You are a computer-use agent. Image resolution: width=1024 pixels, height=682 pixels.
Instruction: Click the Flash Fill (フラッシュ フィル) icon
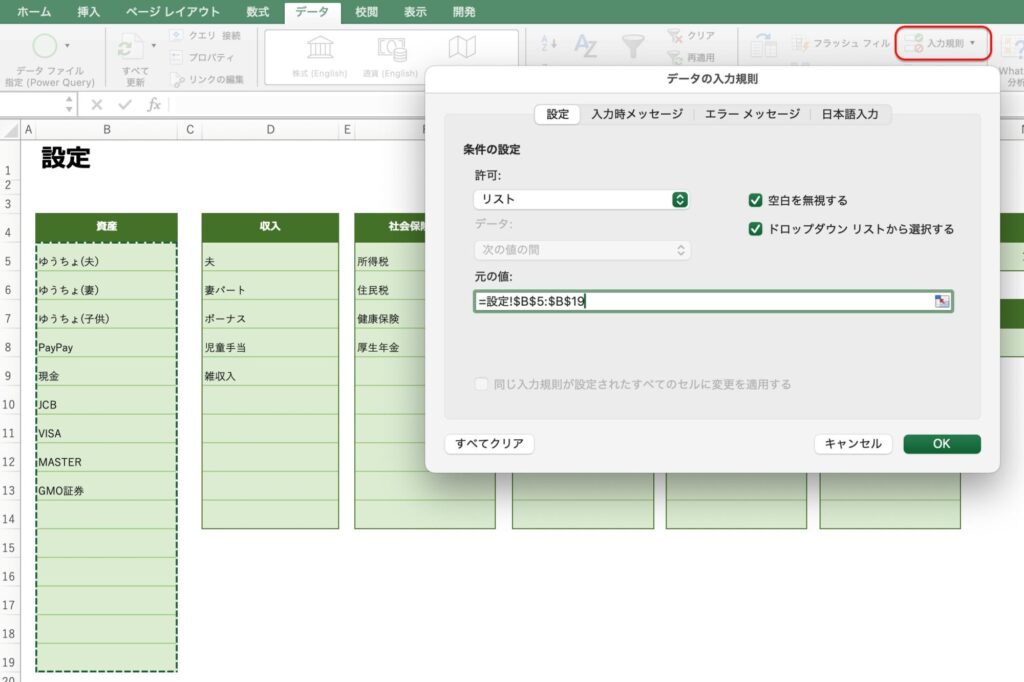tap(801, 44)
